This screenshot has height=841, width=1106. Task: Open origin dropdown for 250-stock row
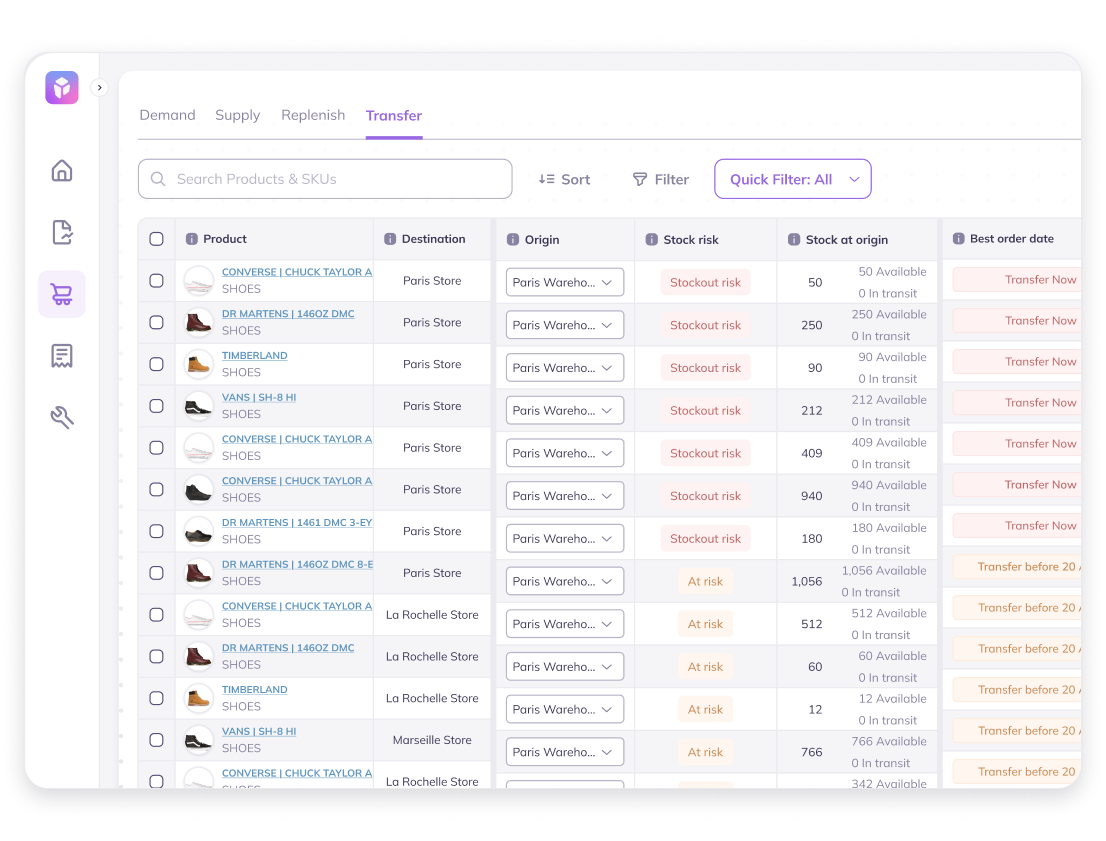(x=565, y=325)
